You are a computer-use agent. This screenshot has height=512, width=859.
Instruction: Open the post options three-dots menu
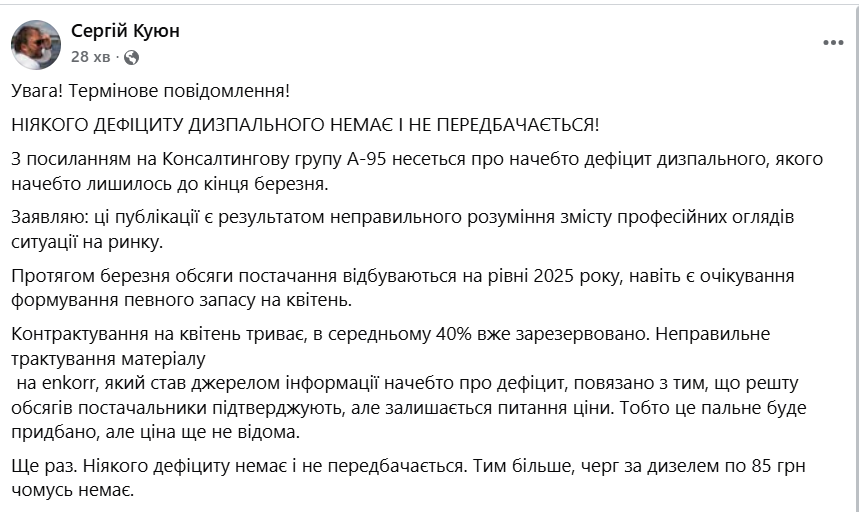[832, 43]
